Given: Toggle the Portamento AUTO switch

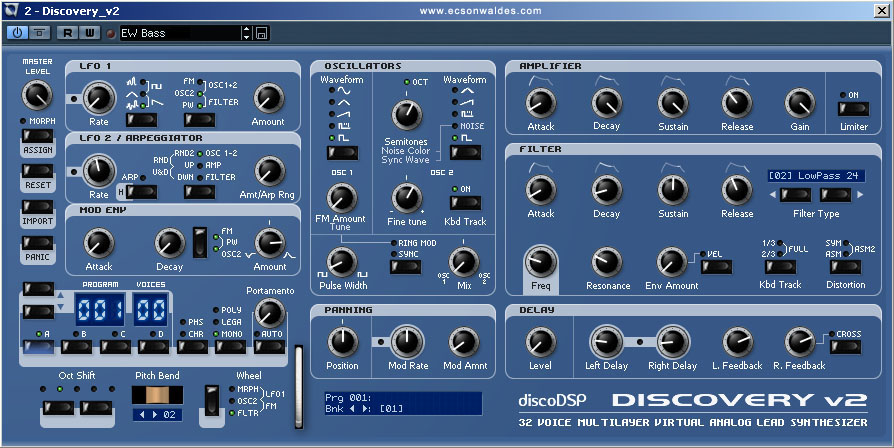Looking at the screenshot, I should [x=270, y=347].
